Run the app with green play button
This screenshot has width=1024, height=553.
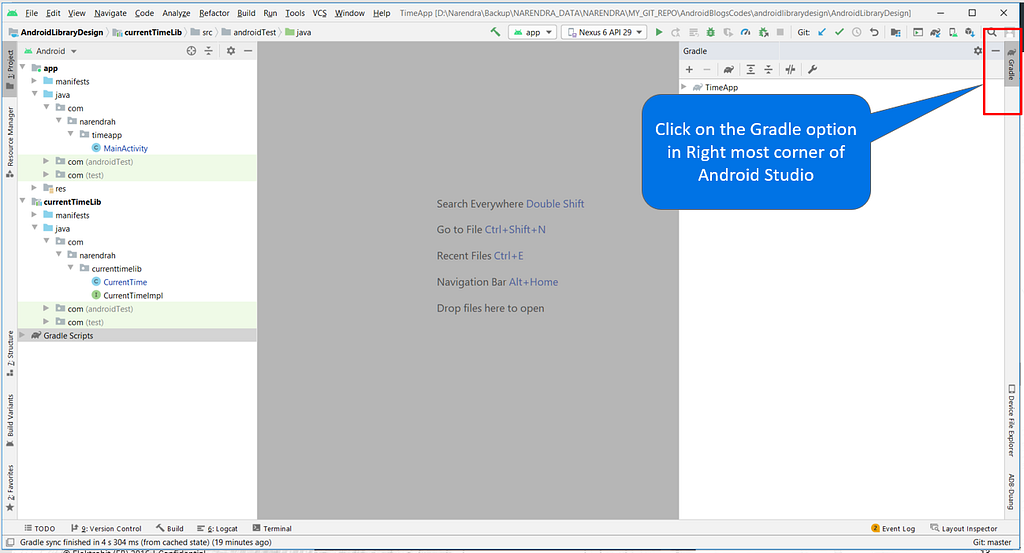pos(659,32)
